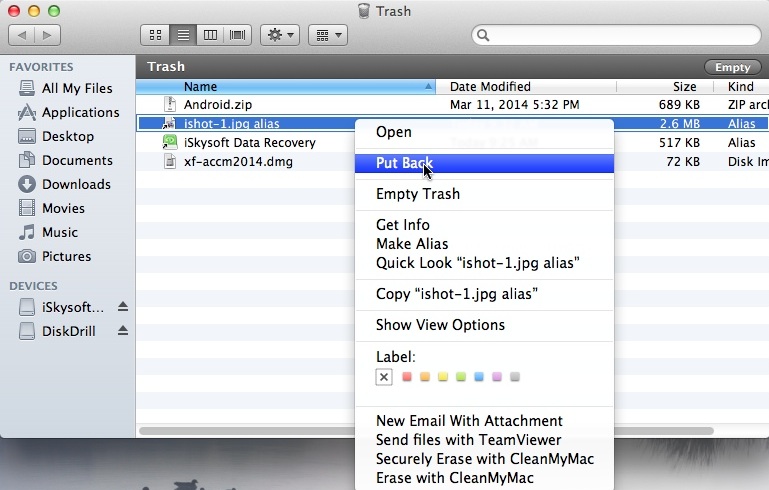Click the Finder search field
This screenshot has width=769, height=490.
pos(616,35)
